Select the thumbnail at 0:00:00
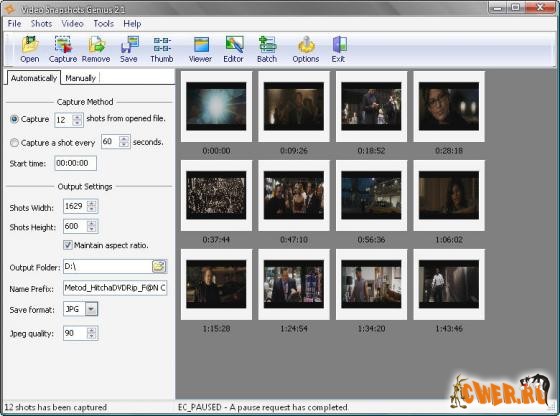The width and height of the screenshot is (560, 416). [x=216, y=106]
